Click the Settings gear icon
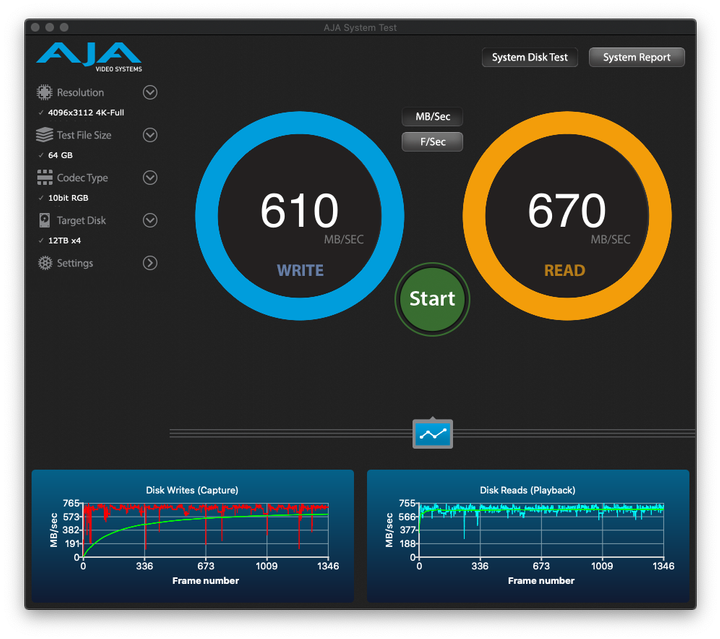The height and width of the screenshot is (639, 720). (x=44, y=263)
